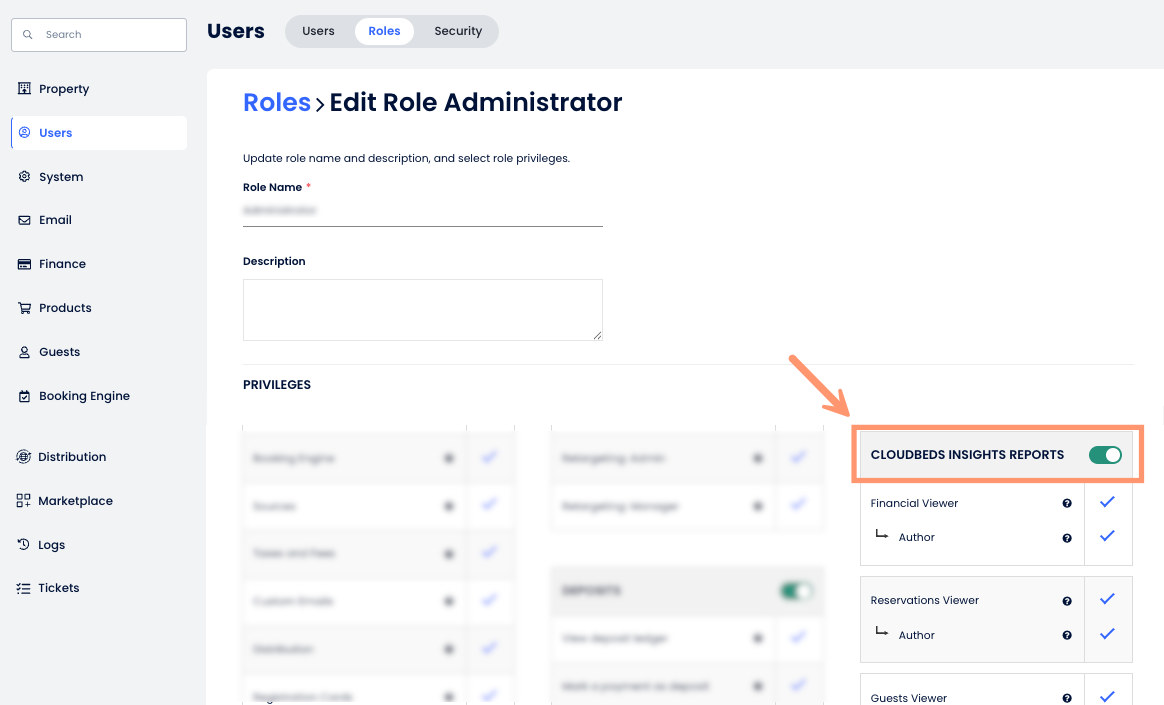Click the Email envelope icon

coord(25,220)
